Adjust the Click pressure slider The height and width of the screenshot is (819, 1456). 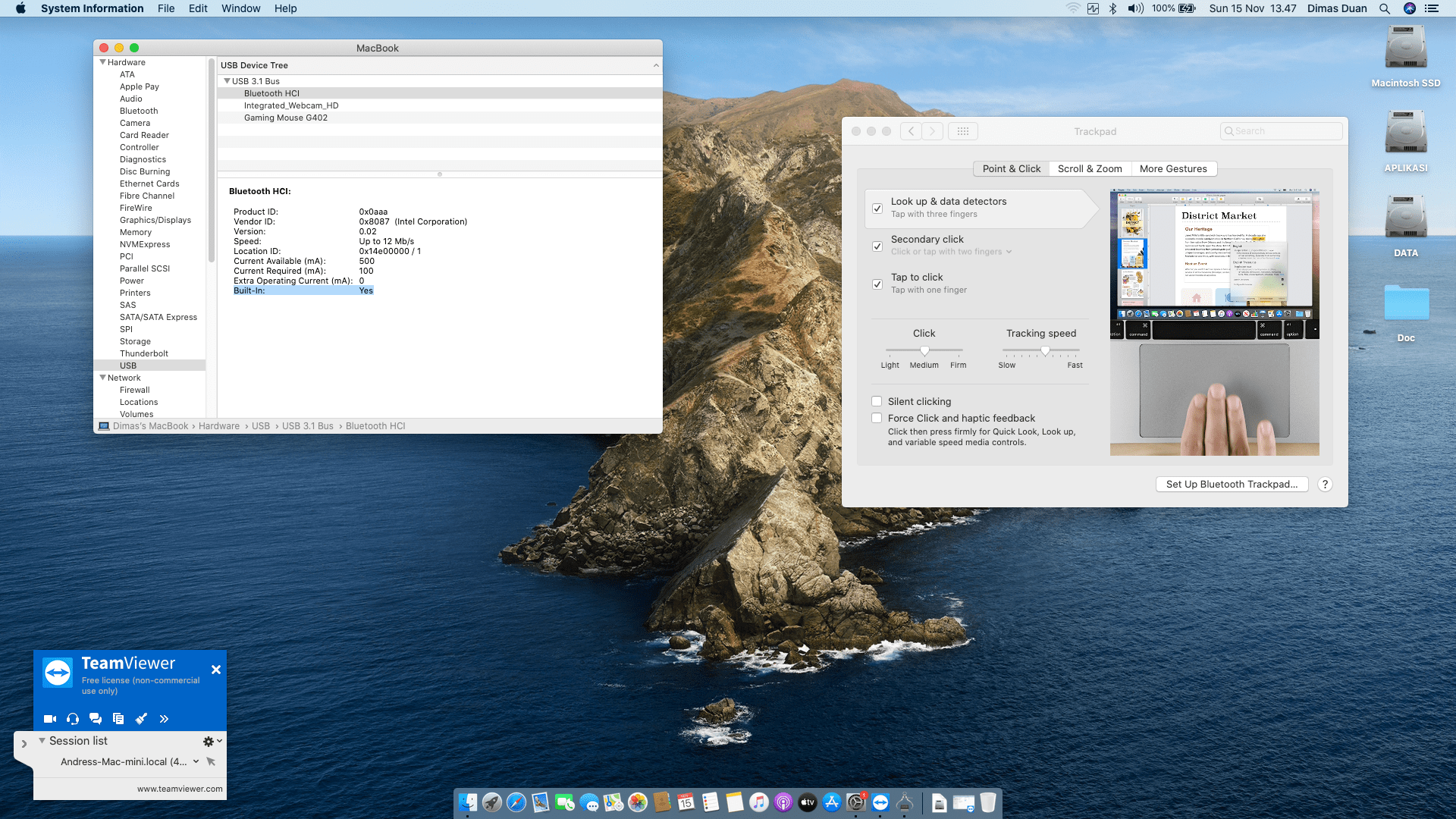pyautogui.click(x=924, y=350)
